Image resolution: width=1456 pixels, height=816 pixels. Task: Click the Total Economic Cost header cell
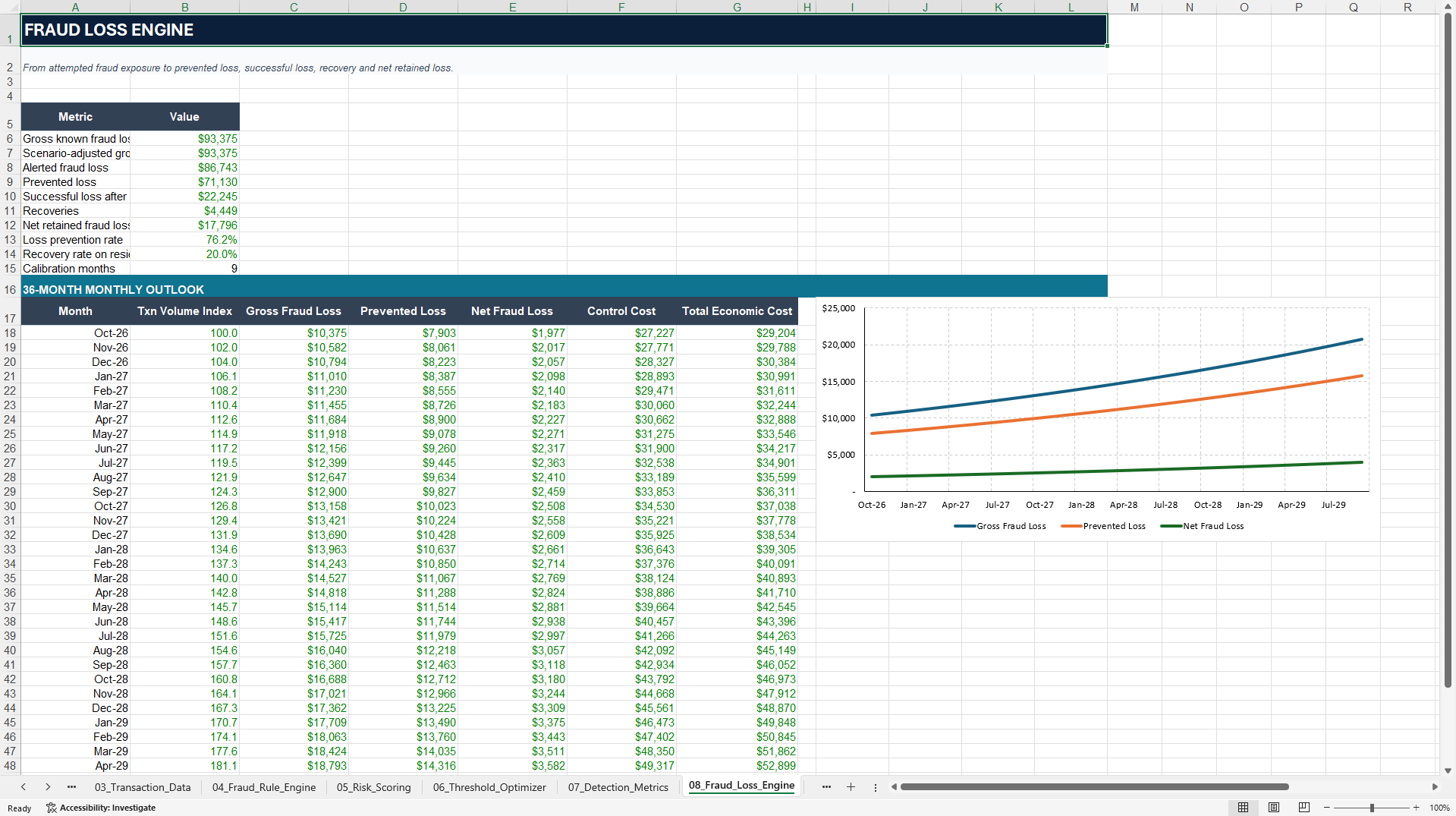(x=737, y=311)
